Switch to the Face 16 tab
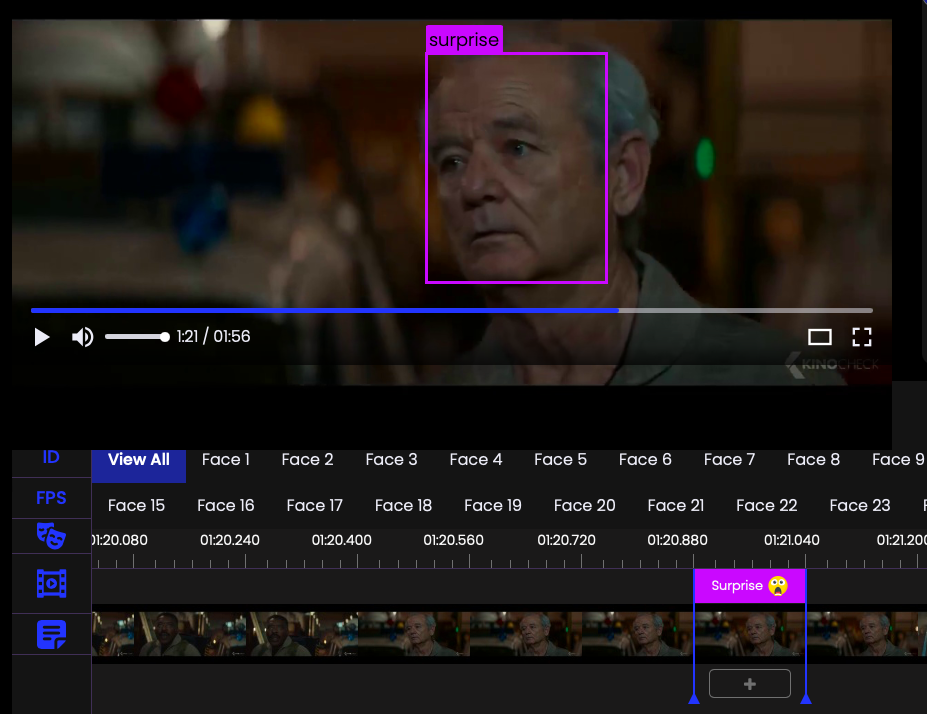This screenshot has height=714, width=927. [226, 505]
